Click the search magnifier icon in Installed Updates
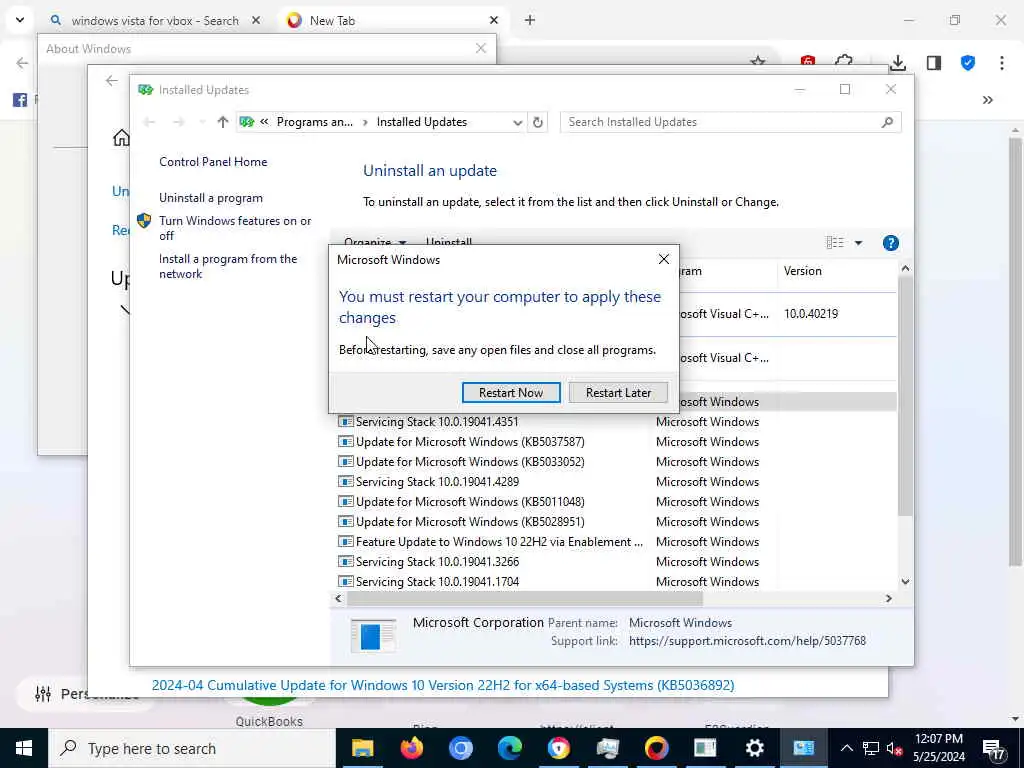This screenshot has height=768, width=1024. pyautogui.click(x=887, y=122)
